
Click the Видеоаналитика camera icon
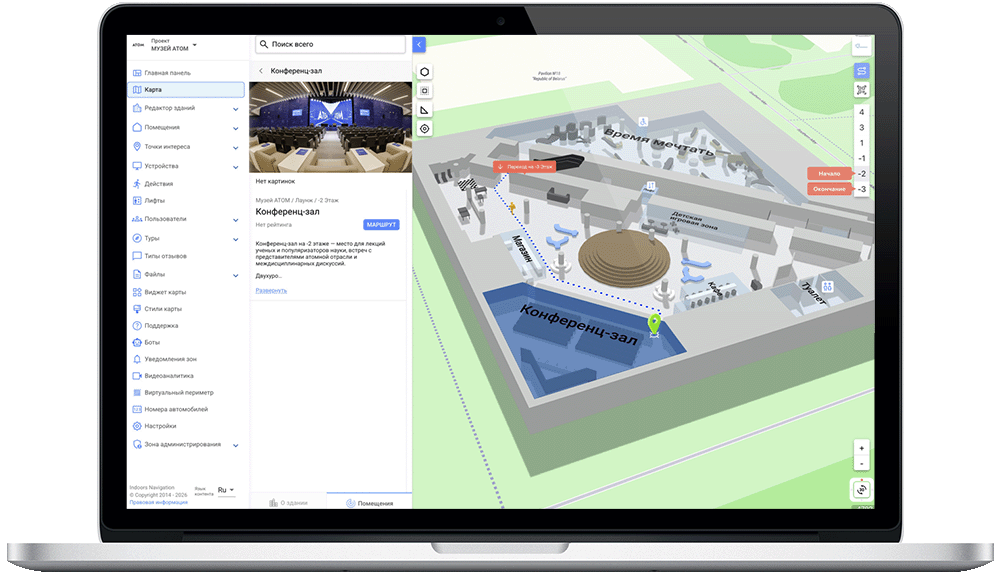(136, 376)
